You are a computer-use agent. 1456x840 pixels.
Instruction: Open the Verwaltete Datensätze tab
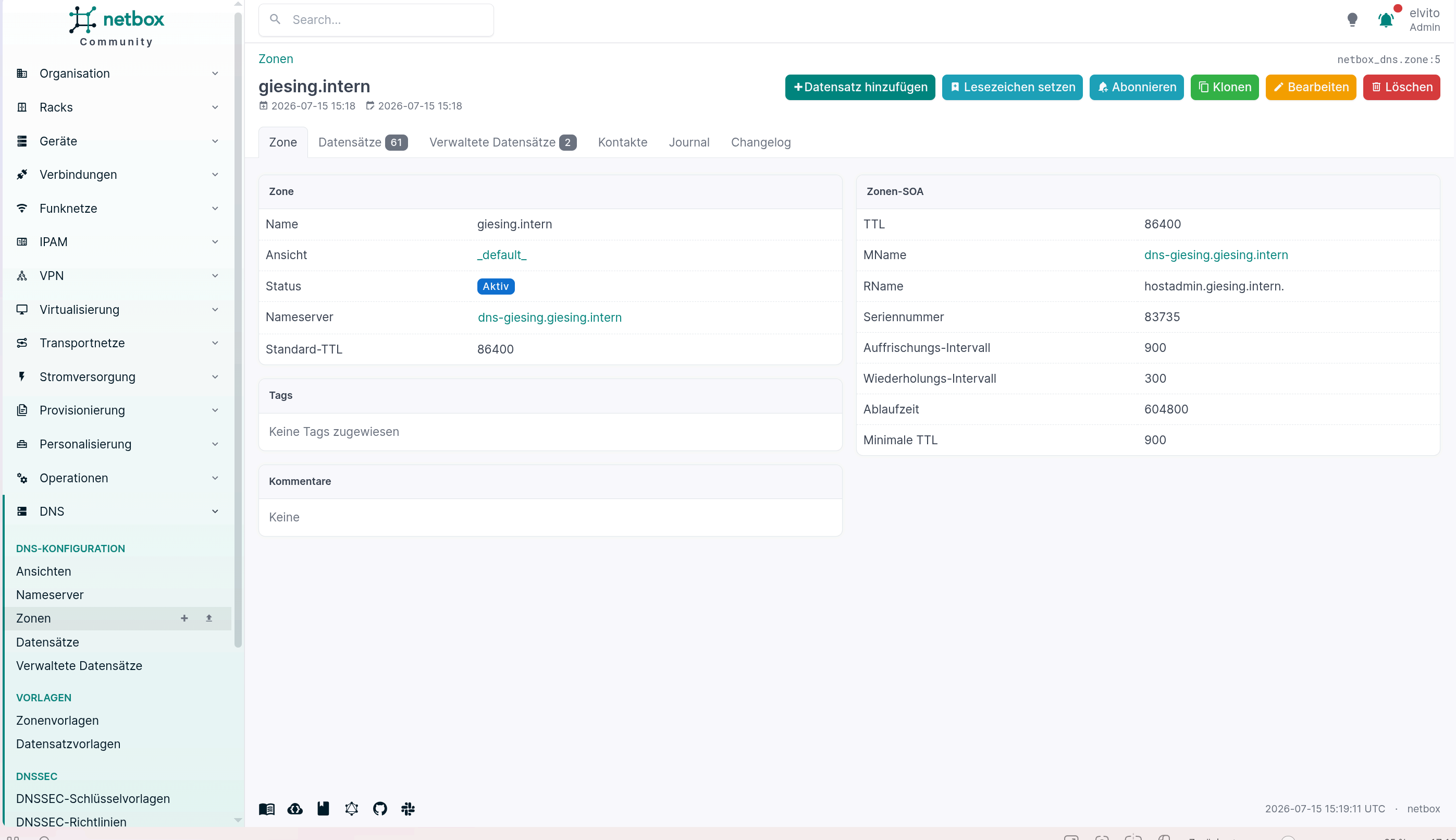click(x=503, y=142)
